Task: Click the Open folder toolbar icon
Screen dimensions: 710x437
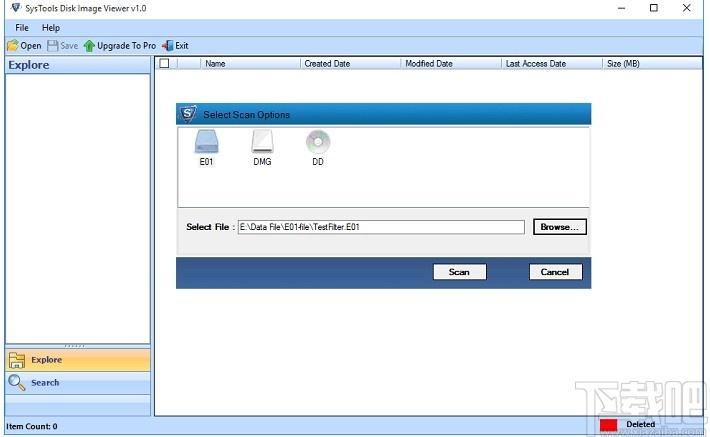Action: pos(12,46)
